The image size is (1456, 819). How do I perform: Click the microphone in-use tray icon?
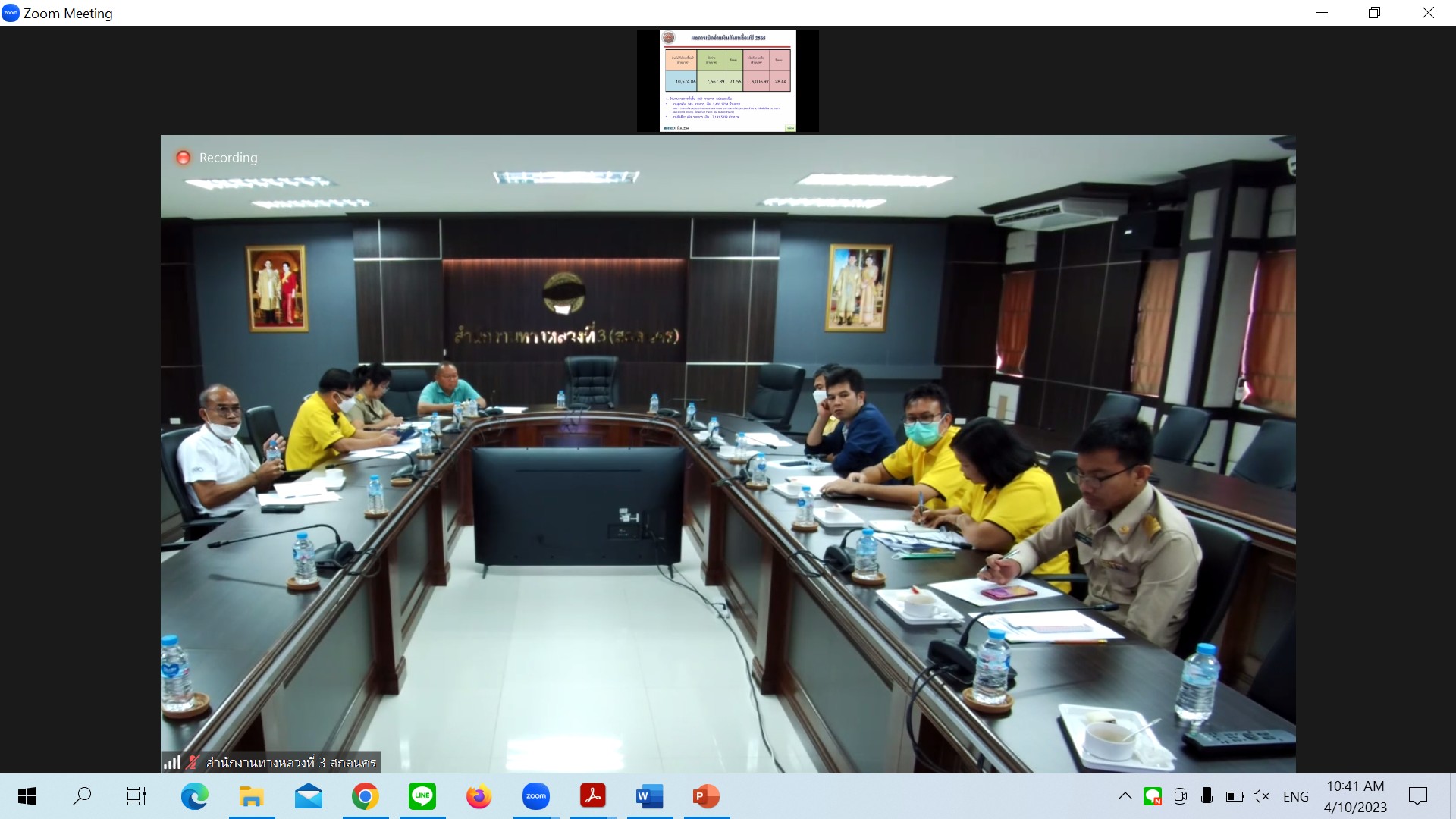pos(1207,796)
